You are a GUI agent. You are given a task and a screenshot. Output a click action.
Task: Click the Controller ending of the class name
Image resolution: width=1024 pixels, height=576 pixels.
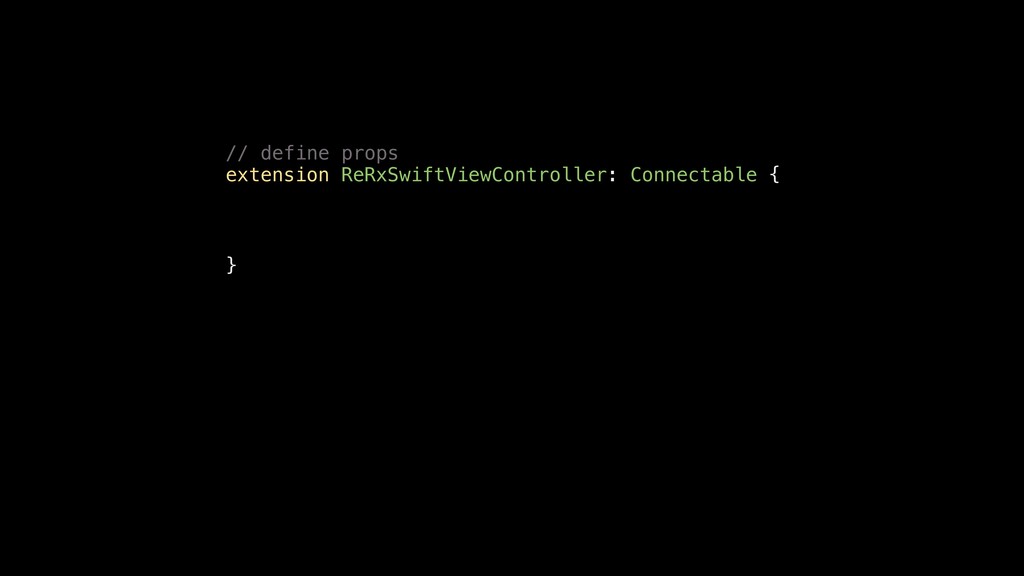click(549, 174)
